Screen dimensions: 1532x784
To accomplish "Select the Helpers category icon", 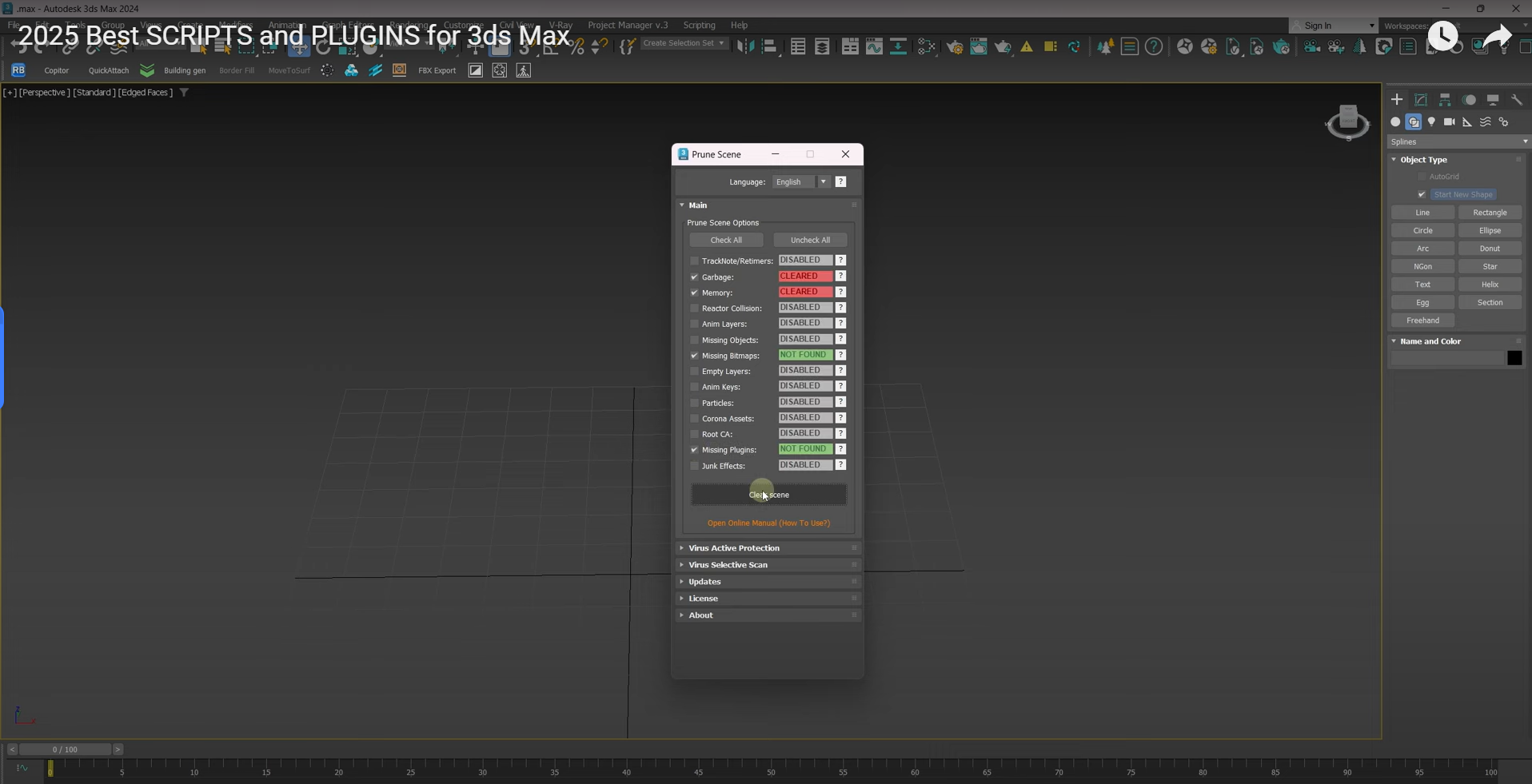I will [1467, 122].
